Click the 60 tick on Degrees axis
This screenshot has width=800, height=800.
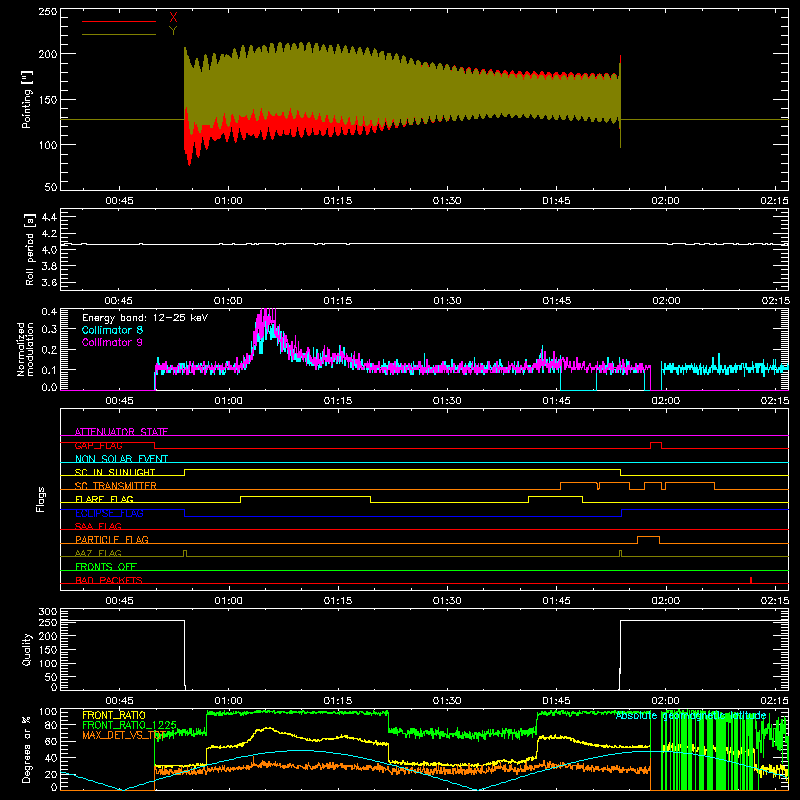(x=51, y=741)
